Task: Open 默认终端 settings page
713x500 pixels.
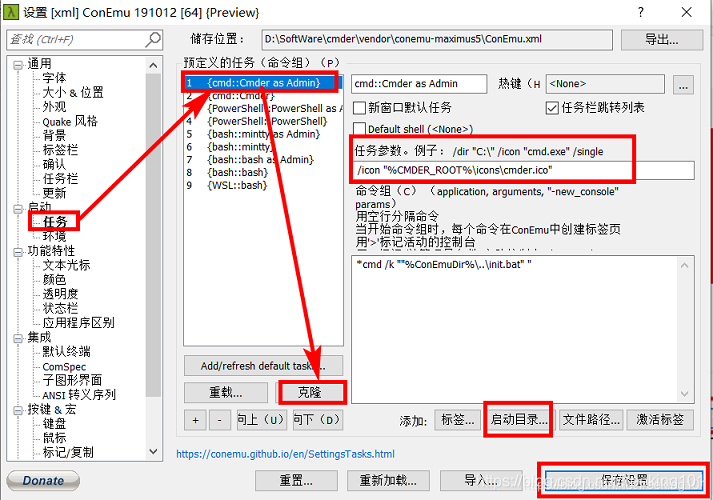Action: (x=66, y=351)
